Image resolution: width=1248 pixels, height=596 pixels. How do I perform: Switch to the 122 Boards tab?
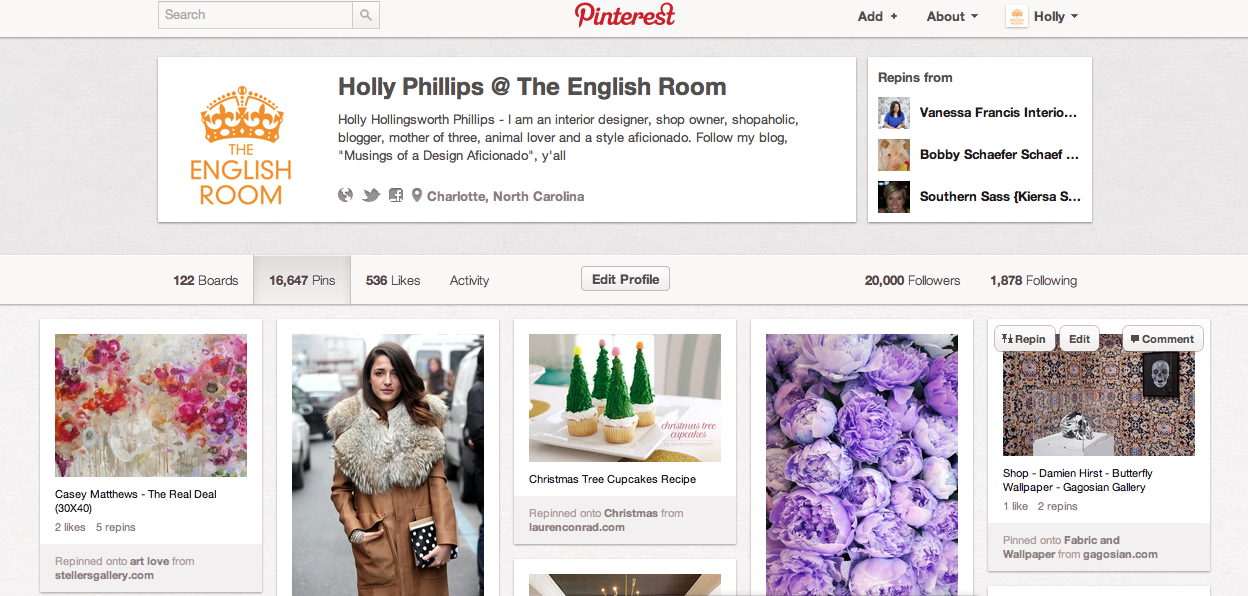tap(206, 281)
